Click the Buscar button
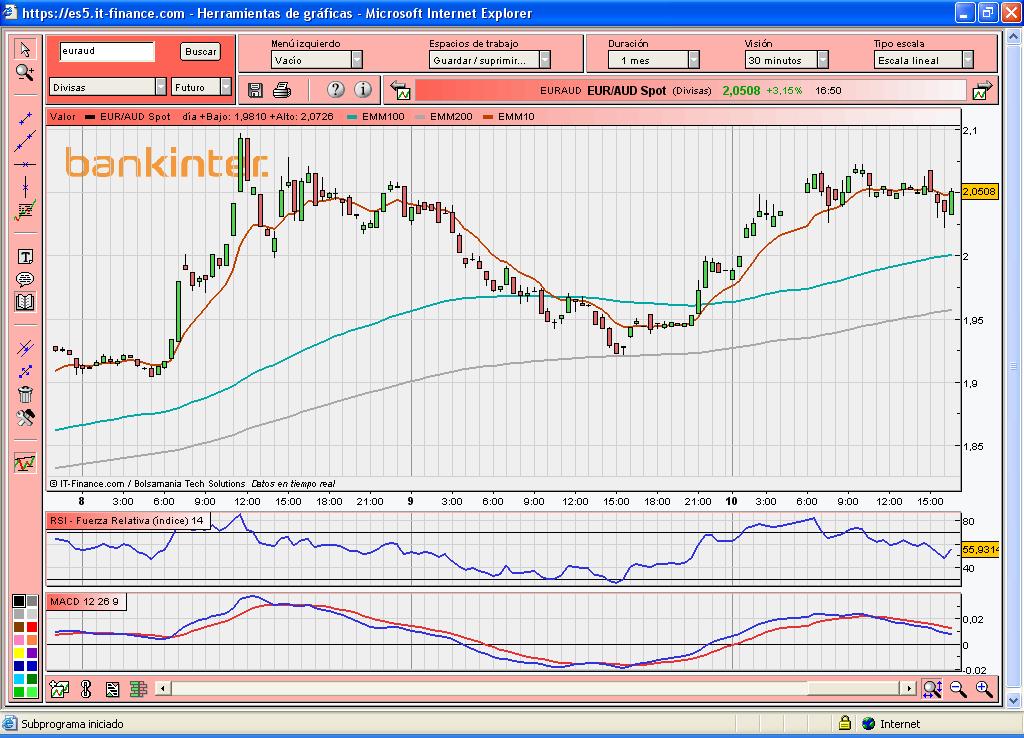Screen dimensions: 1024x738 (201, 51)
